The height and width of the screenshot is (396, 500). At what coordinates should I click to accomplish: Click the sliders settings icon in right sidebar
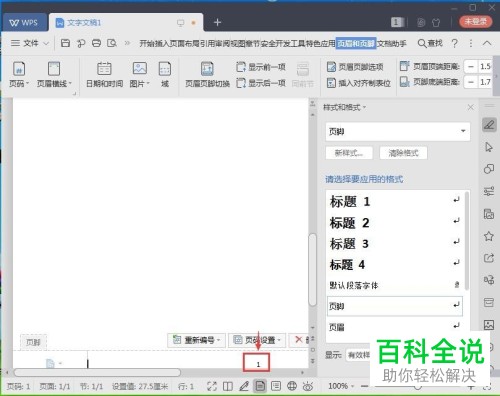pos(489,191)
